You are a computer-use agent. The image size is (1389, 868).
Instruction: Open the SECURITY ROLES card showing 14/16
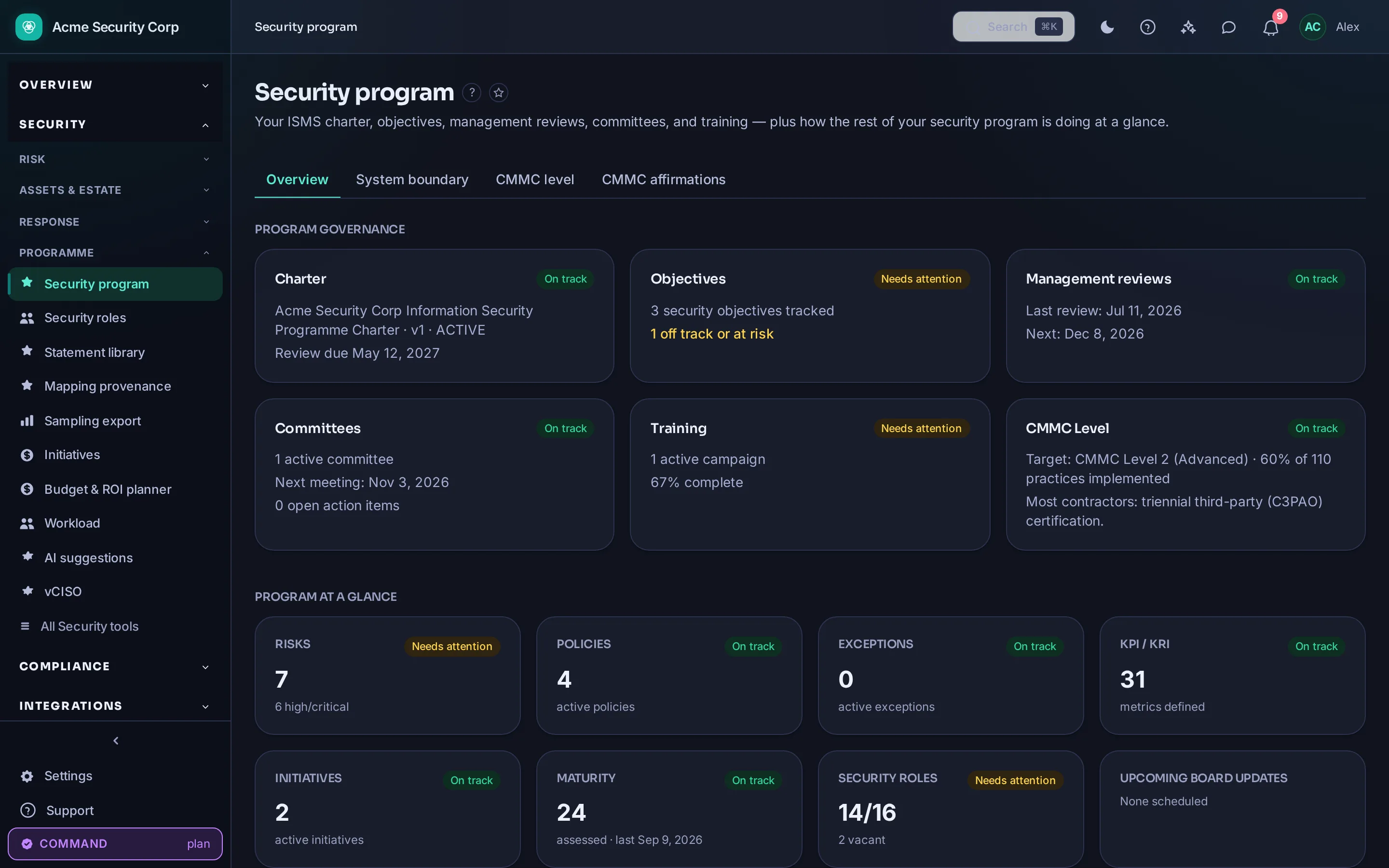(951, 810)
